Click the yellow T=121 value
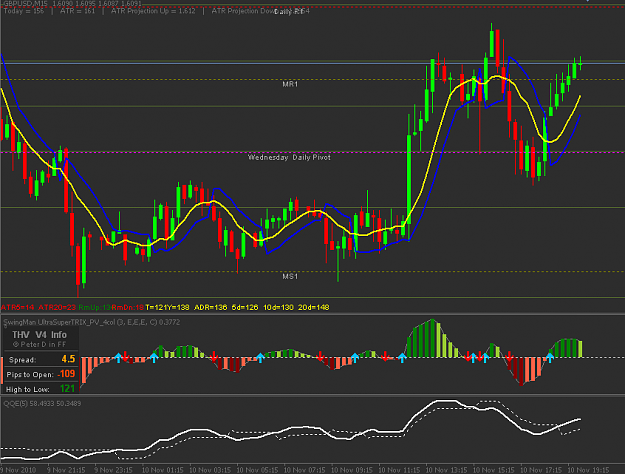625x474 pixels. point(155,307)
